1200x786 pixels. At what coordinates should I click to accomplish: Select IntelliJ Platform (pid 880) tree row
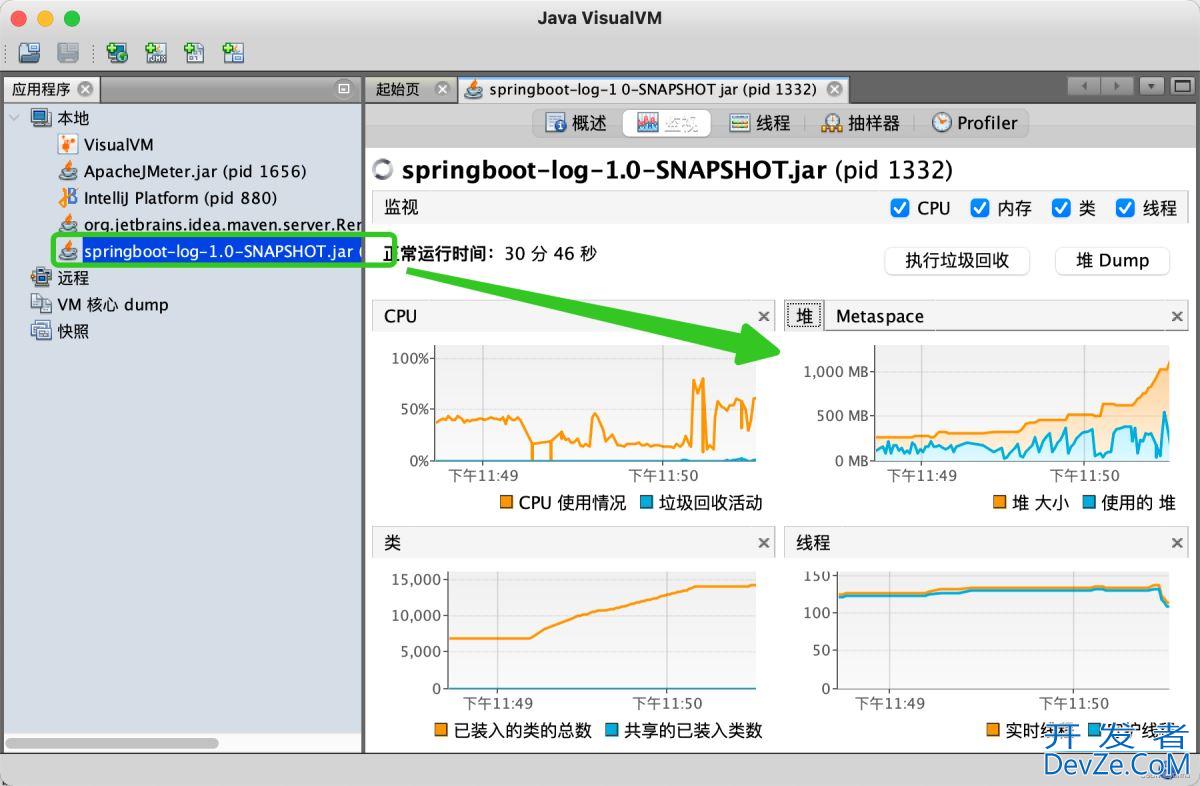click(x=180, y=197)
